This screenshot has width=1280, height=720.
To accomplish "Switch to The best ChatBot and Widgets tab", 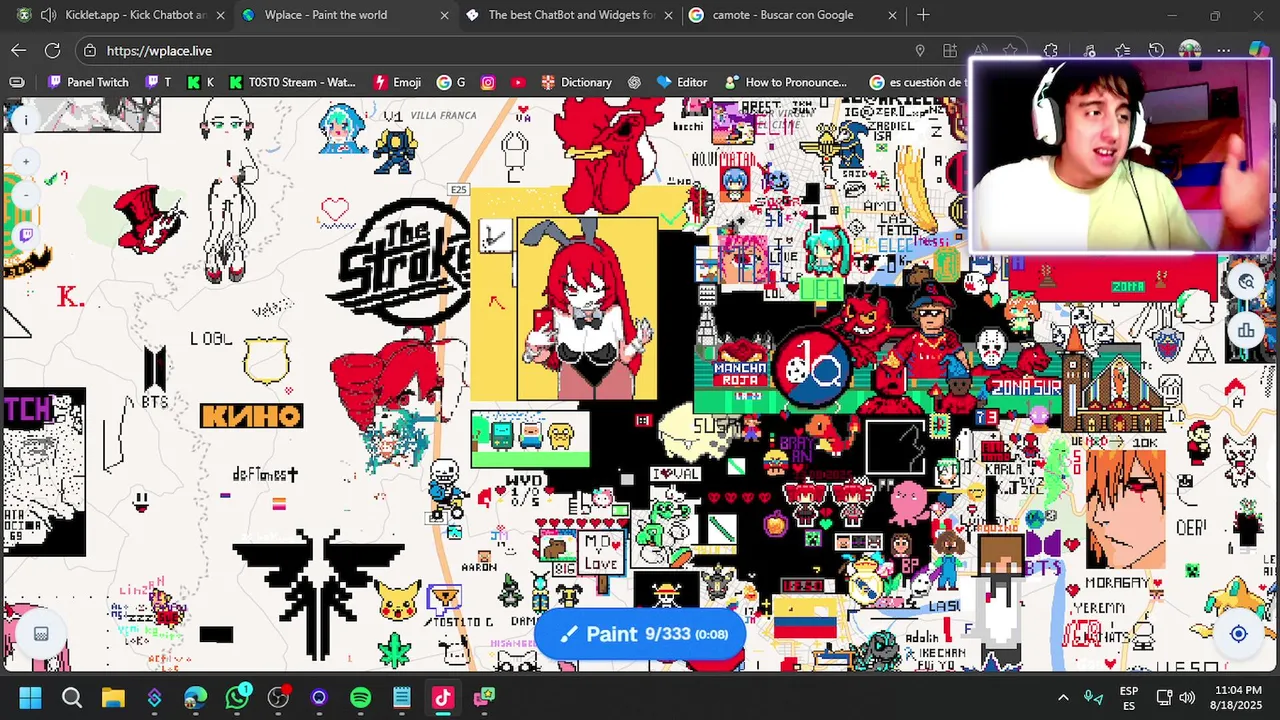I will pos(568,15).
